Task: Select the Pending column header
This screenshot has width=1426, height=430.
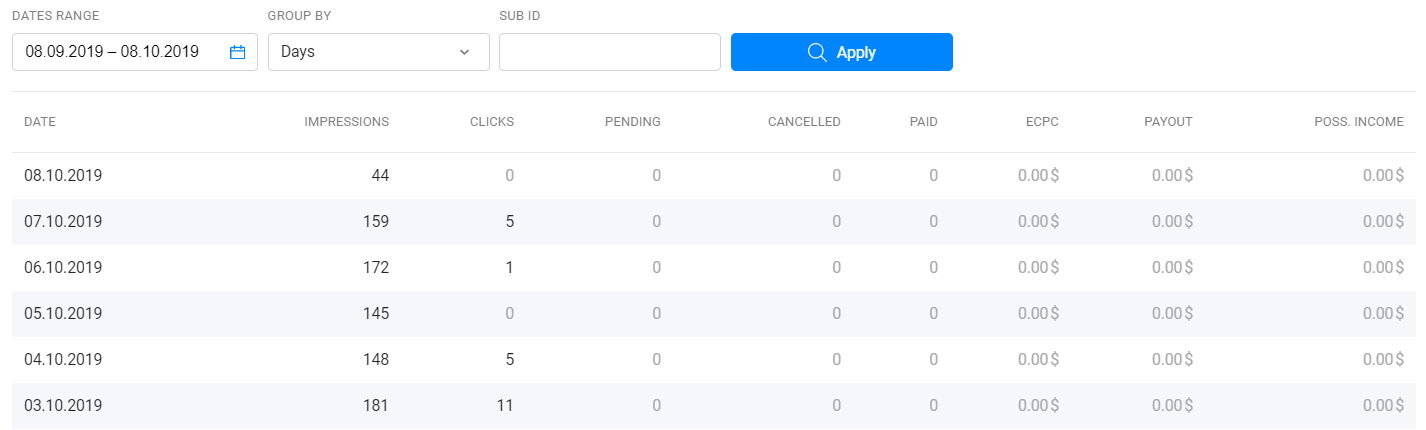Action: (633, 122)
